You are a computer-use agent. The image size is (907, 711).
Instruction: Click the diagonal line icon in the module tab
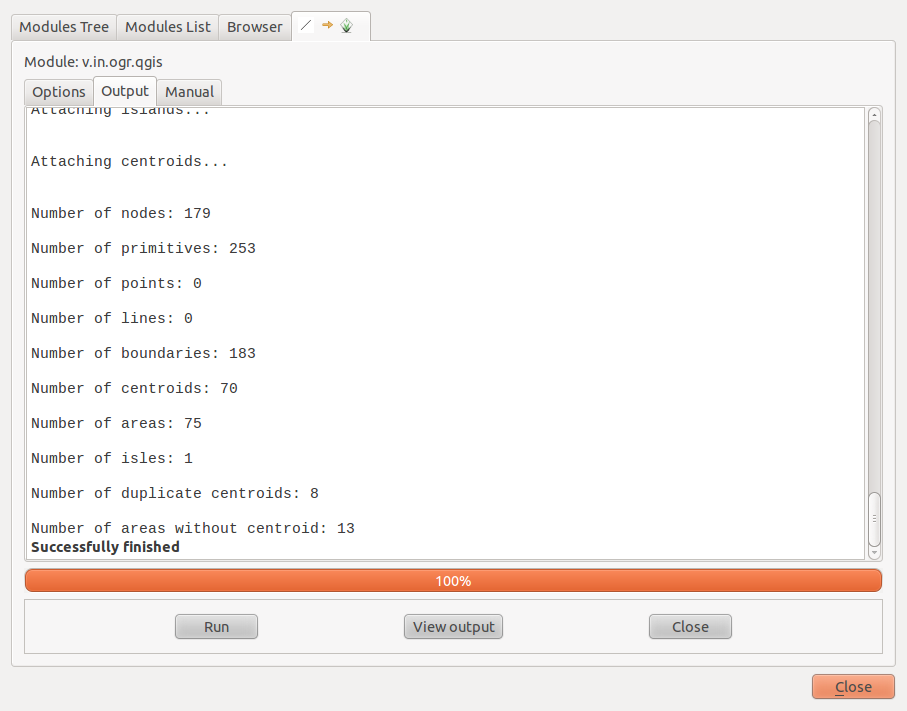click(306, 26)
